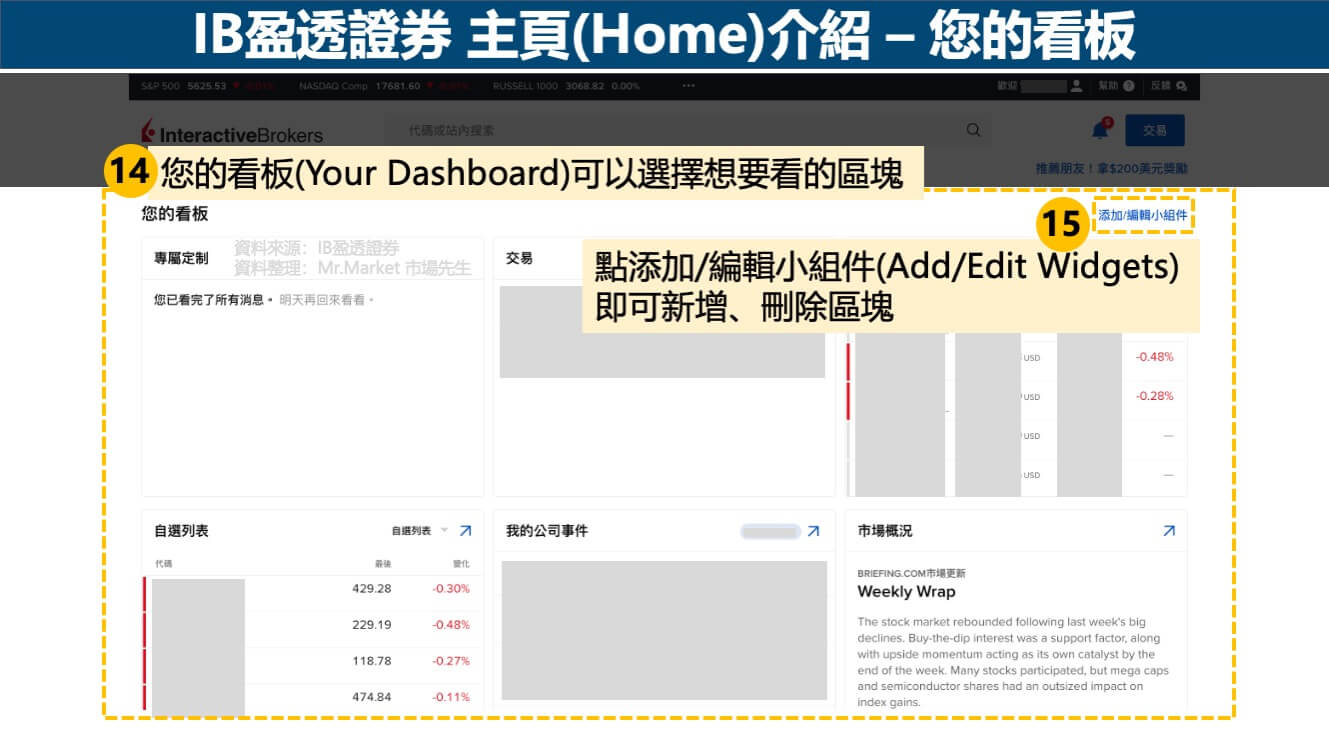Viewport: 1329px width, 733px height.
Task: Click the 反饋 feedback icon
Action: [1181, 86]
